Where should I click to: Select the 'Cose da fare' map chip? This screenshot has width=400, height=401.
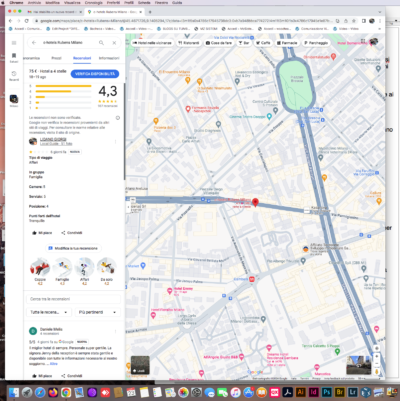[x=219, y=43]
